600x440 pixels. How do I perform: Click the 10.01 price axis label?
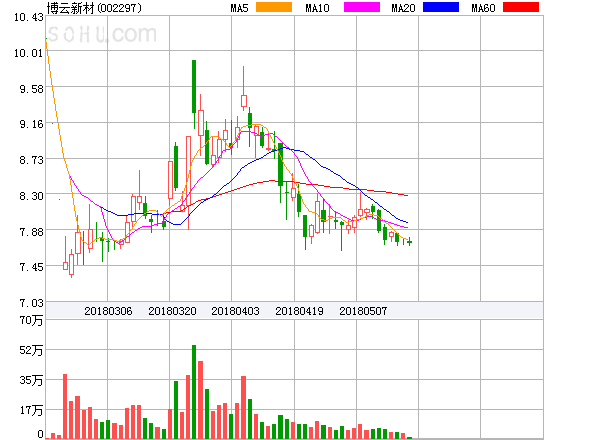(x=29, y=53)
